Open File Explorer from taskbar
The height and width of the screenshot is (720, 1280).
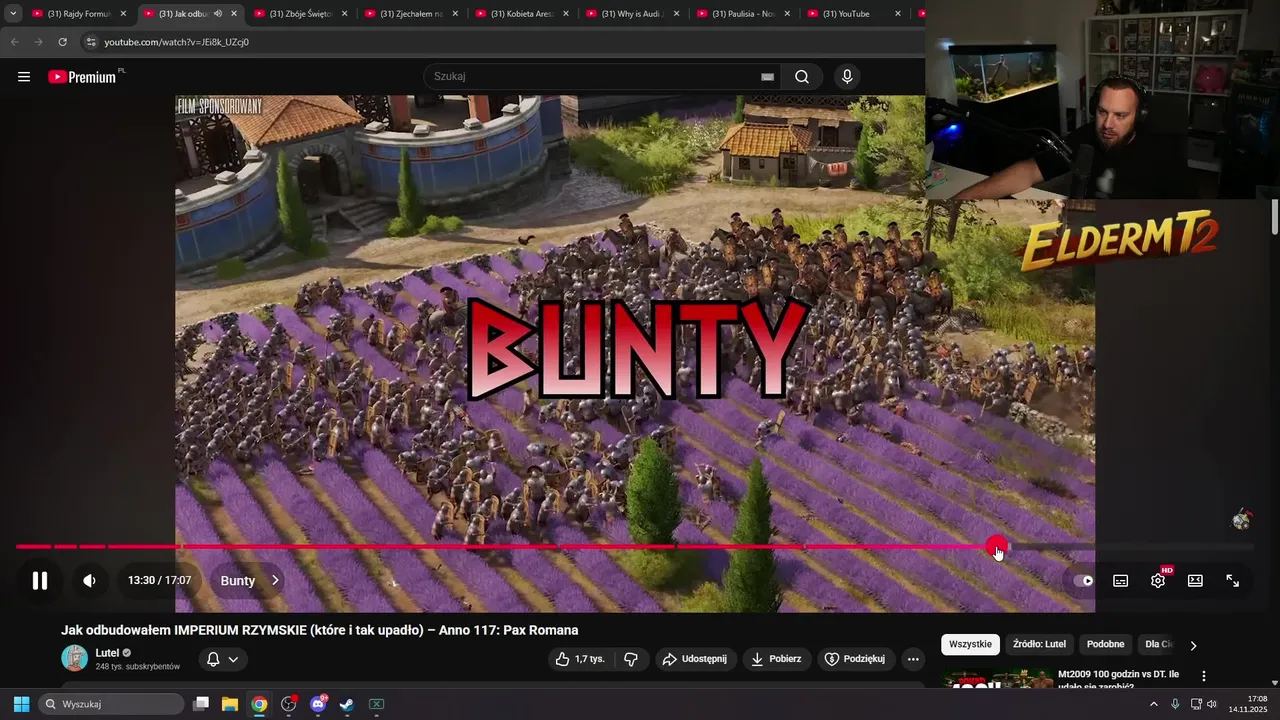(230, 704)
